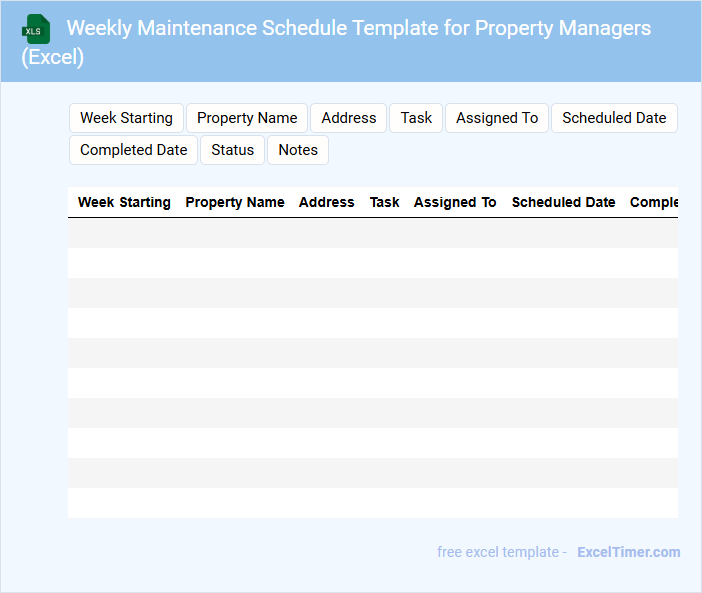702x593 pixels.
Task: Select the Week Starting tag button
Action: (126, 118)
